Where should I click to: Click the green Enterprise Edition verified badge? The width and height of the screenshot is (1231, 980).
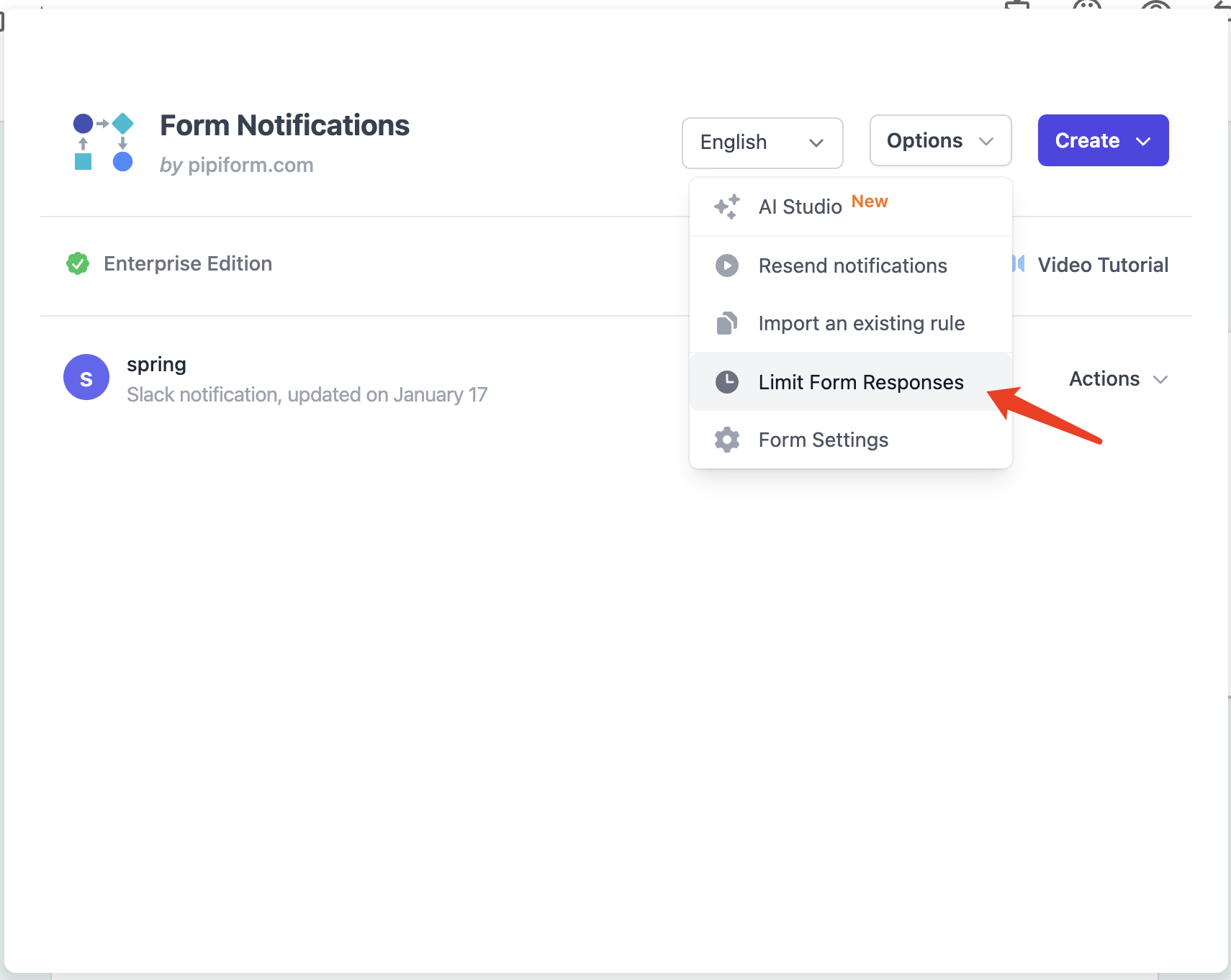(77, 263)
